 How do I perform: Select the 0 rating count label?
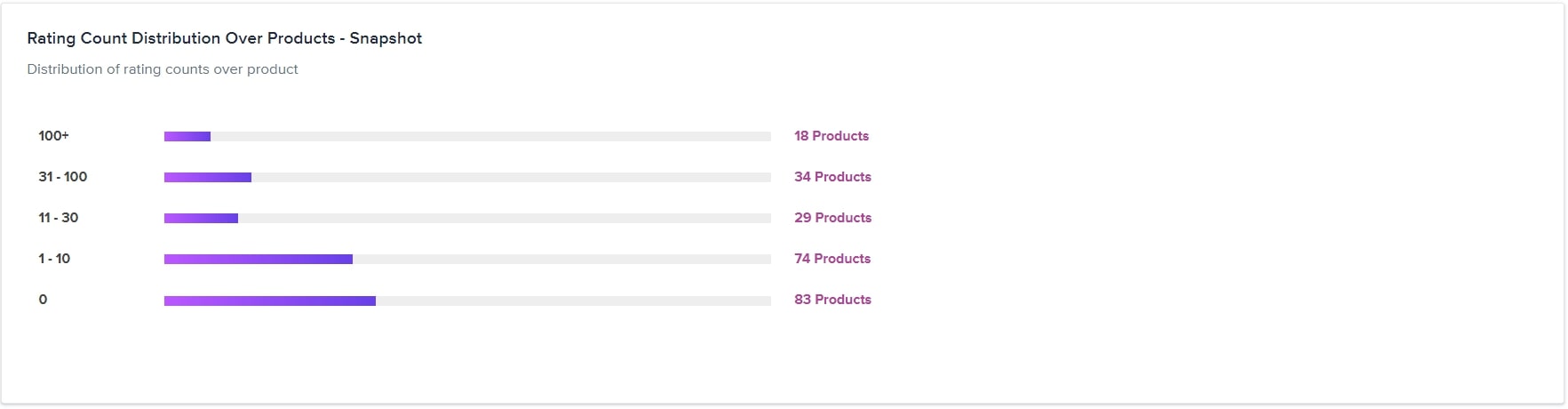point(43,300)
